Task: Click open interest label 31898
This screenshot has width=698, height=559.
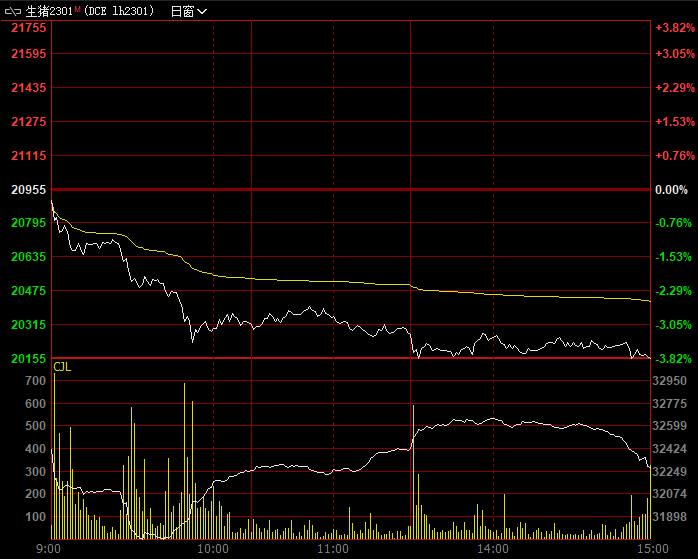Action: pos(670,517)
